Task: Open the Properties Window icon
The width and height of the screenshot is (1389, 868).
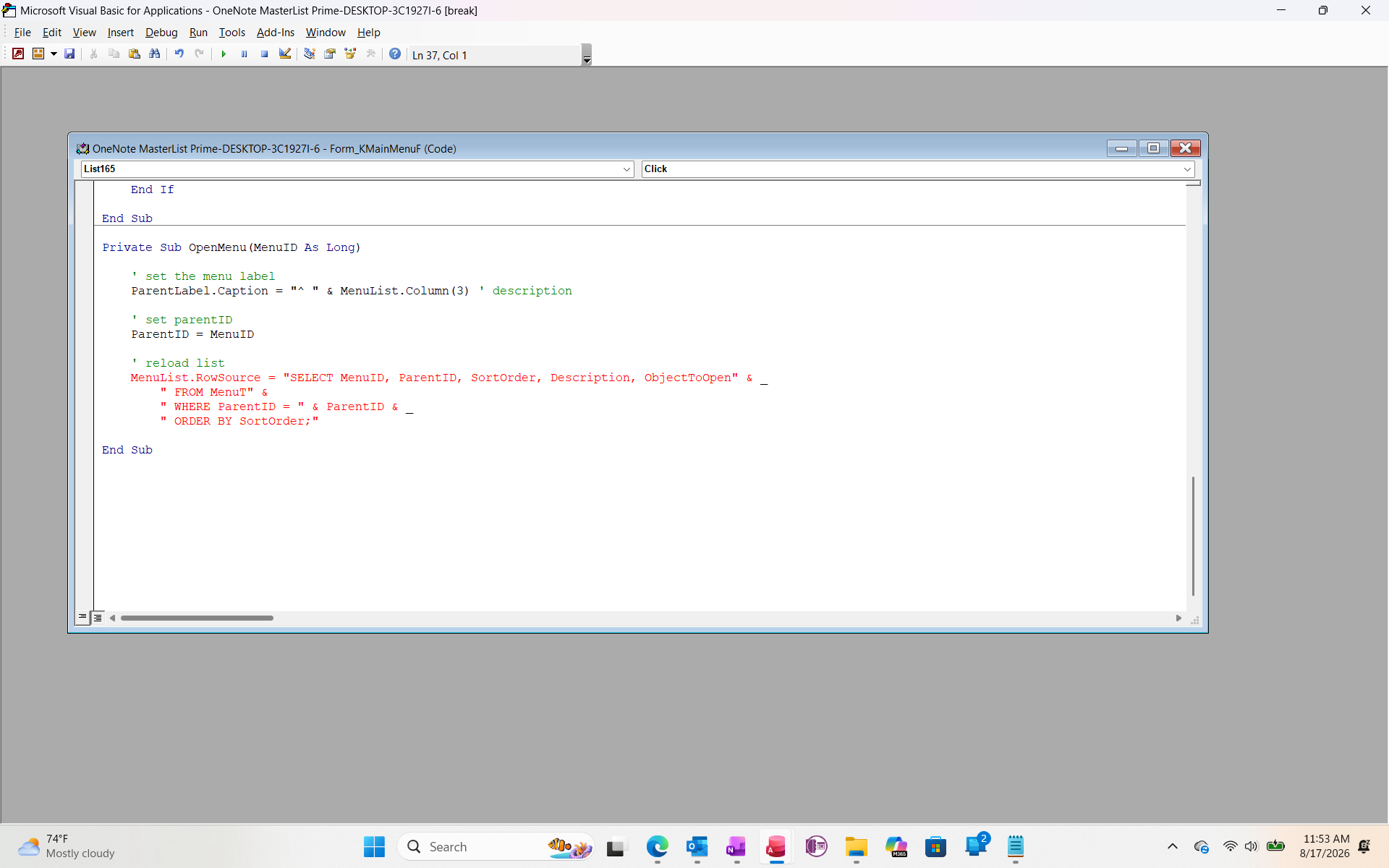Action: point(330,54)
